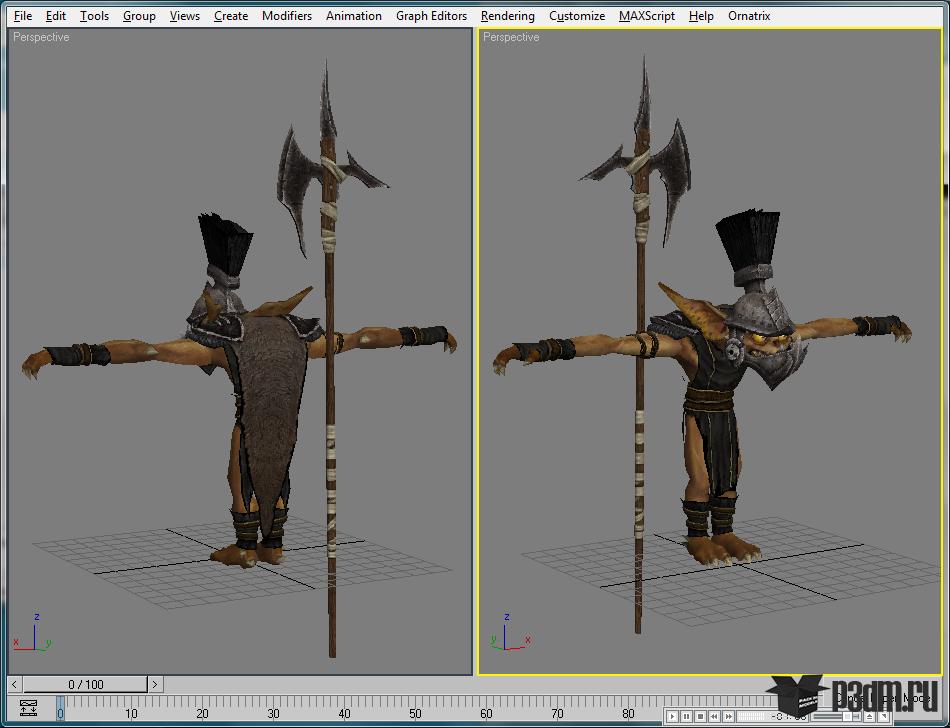Screen dimensions: 950x728
Task: Hit the Stop button in media controls
Action: [x=700, y=716]
